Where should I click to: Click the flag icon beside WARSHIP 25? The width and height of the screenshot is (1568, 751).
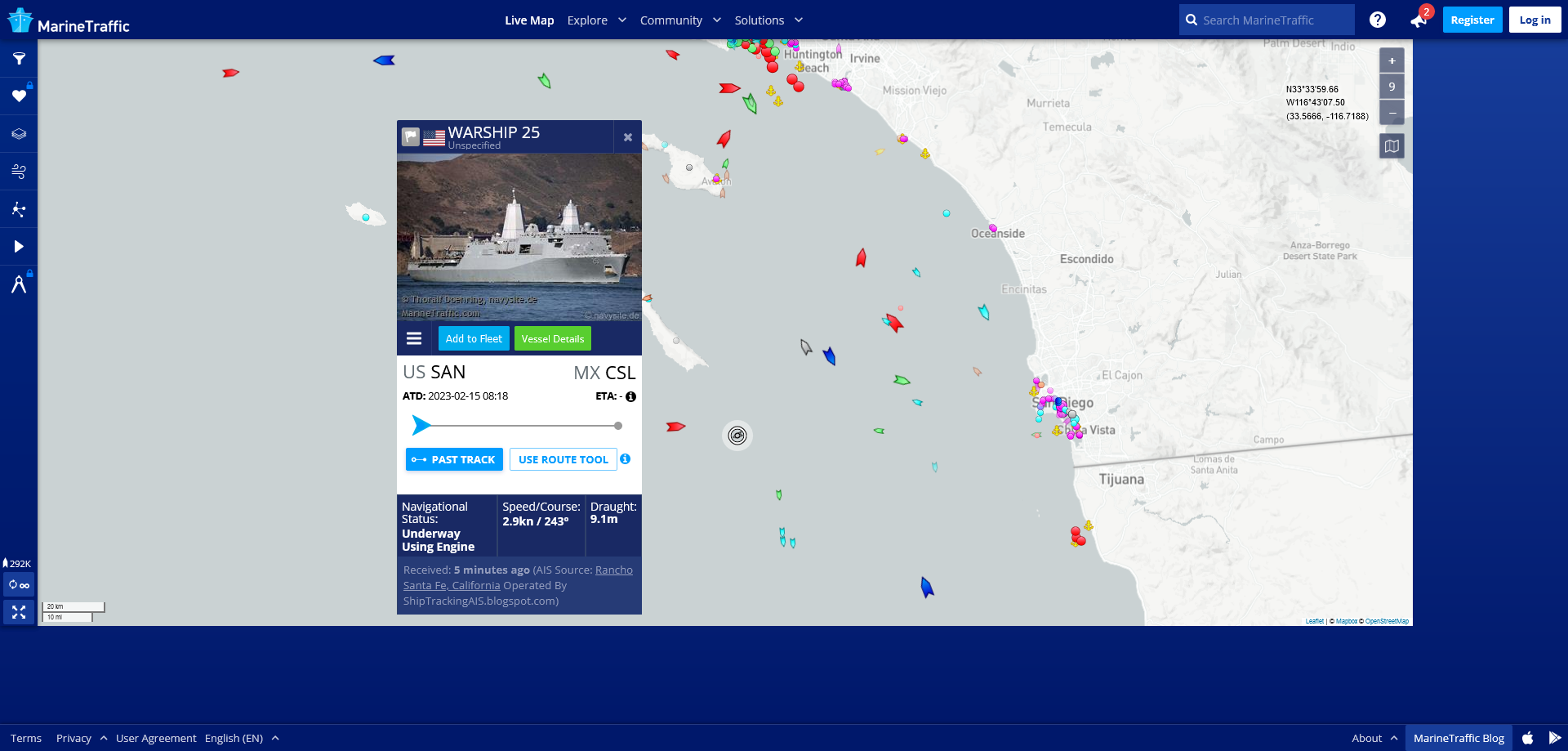tap(411, 136)
